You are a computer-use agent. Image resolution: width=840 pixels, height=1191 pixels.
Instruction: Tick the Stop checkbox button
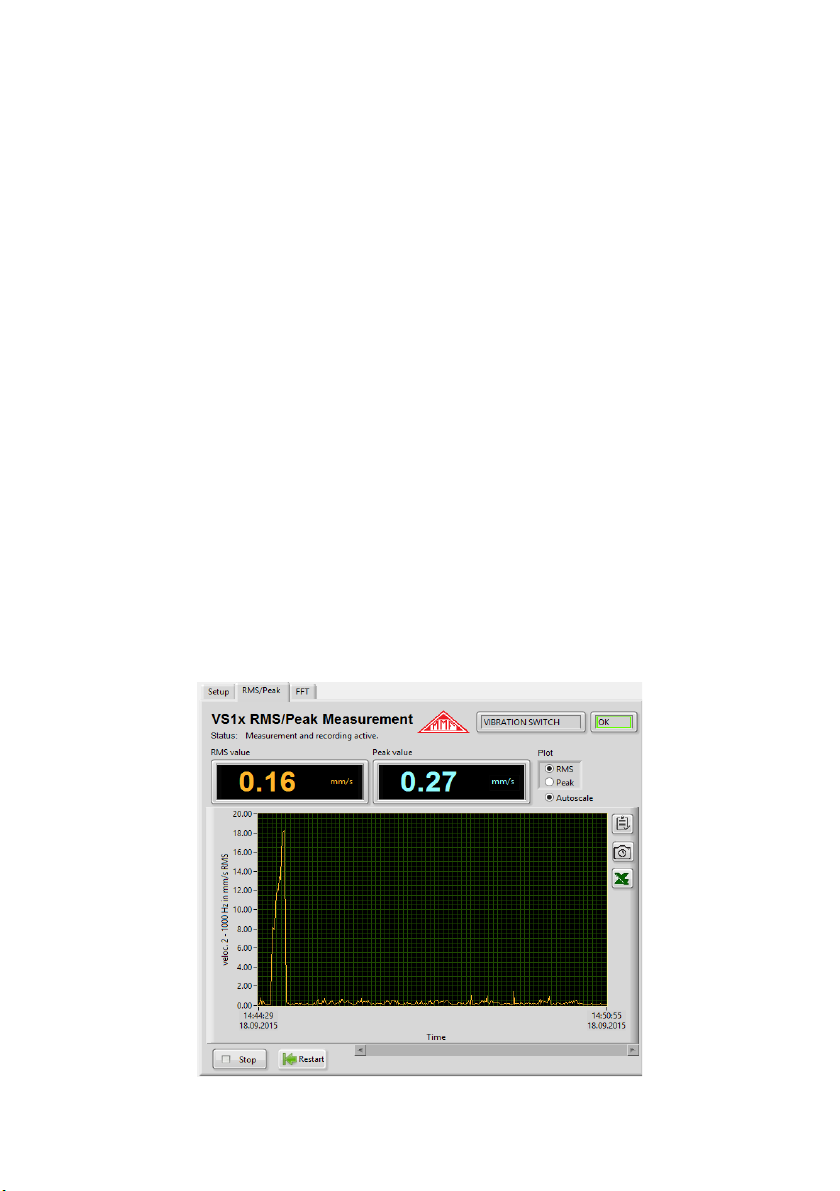[239, 1060]
